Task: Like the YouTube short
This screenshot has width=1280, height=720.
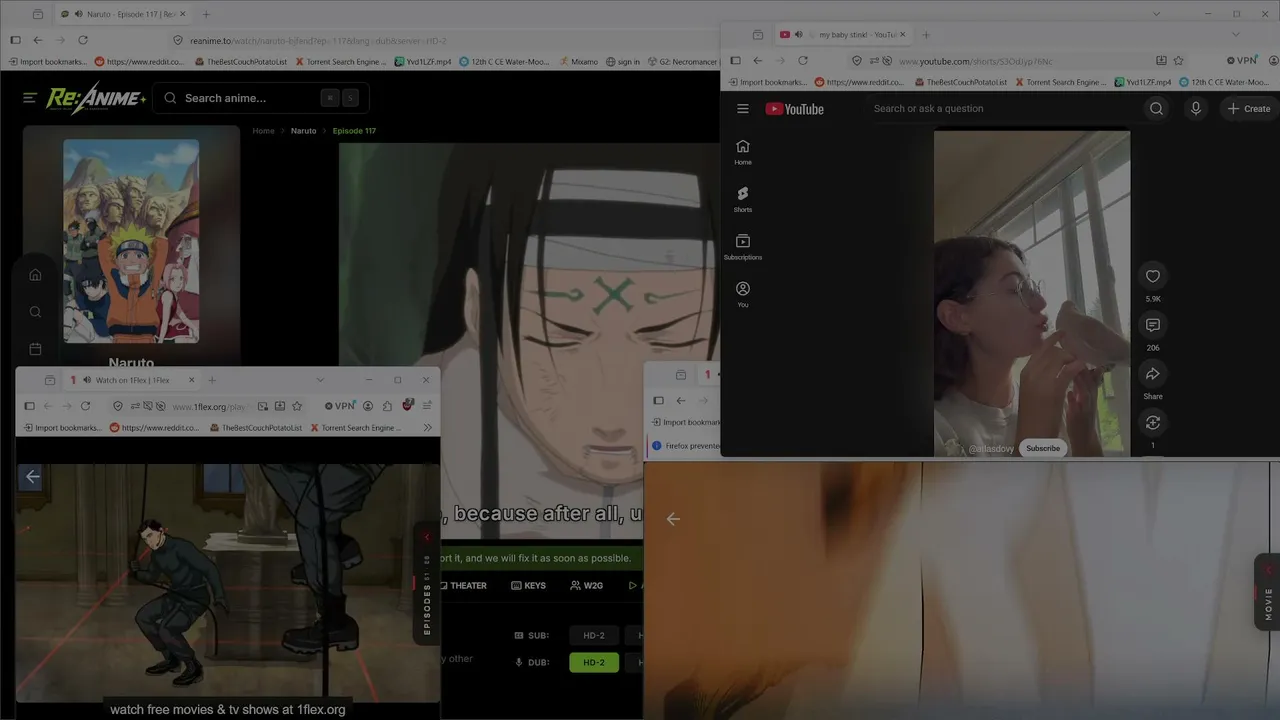Action: pyautogui.click(x=1153, y=277)
